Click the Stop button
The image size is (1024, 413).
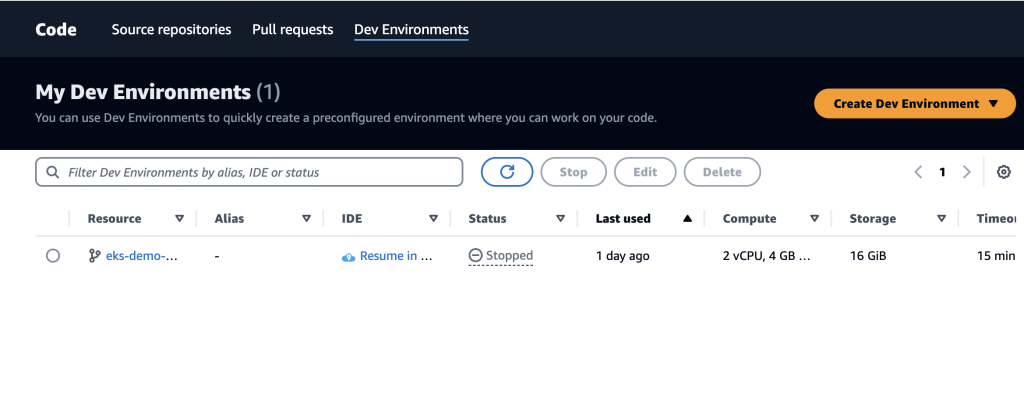pyautogui.click(x=573, y=172)
